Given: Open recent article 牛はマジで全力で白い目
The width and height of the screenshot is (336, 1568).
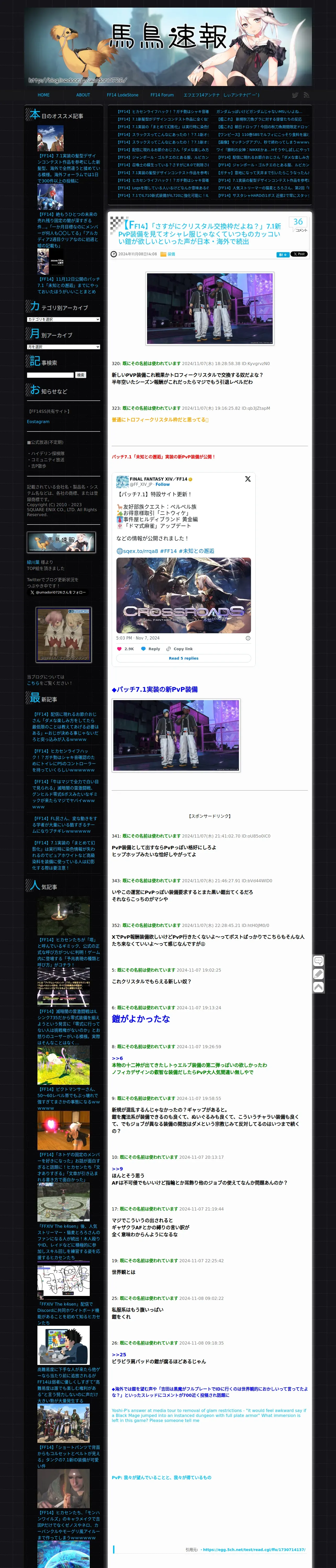Looking at the screenshot, I should point(65,794).
